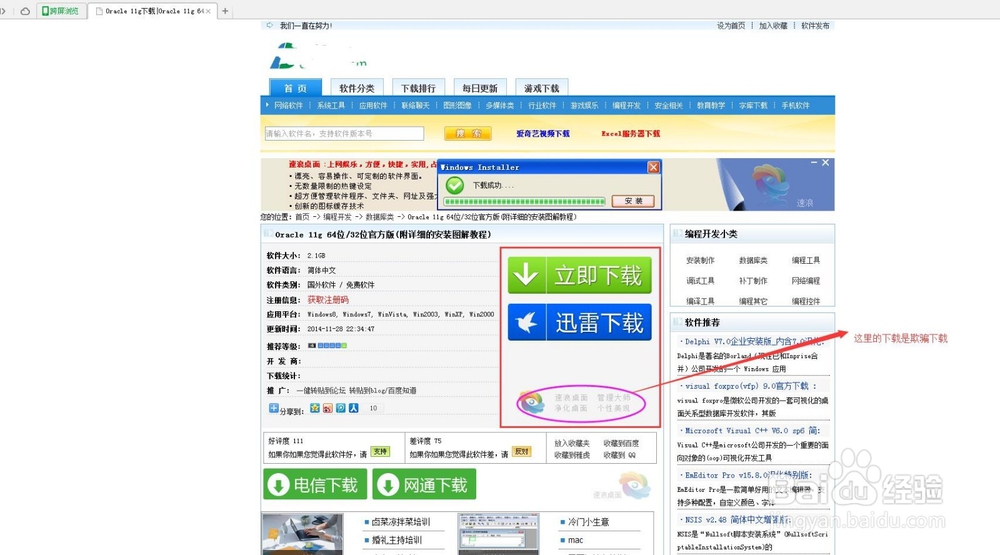Select 应用软件 in the blue category bar
The image size is (1000, 555).
pyautogui.click(x=372, y=105)
